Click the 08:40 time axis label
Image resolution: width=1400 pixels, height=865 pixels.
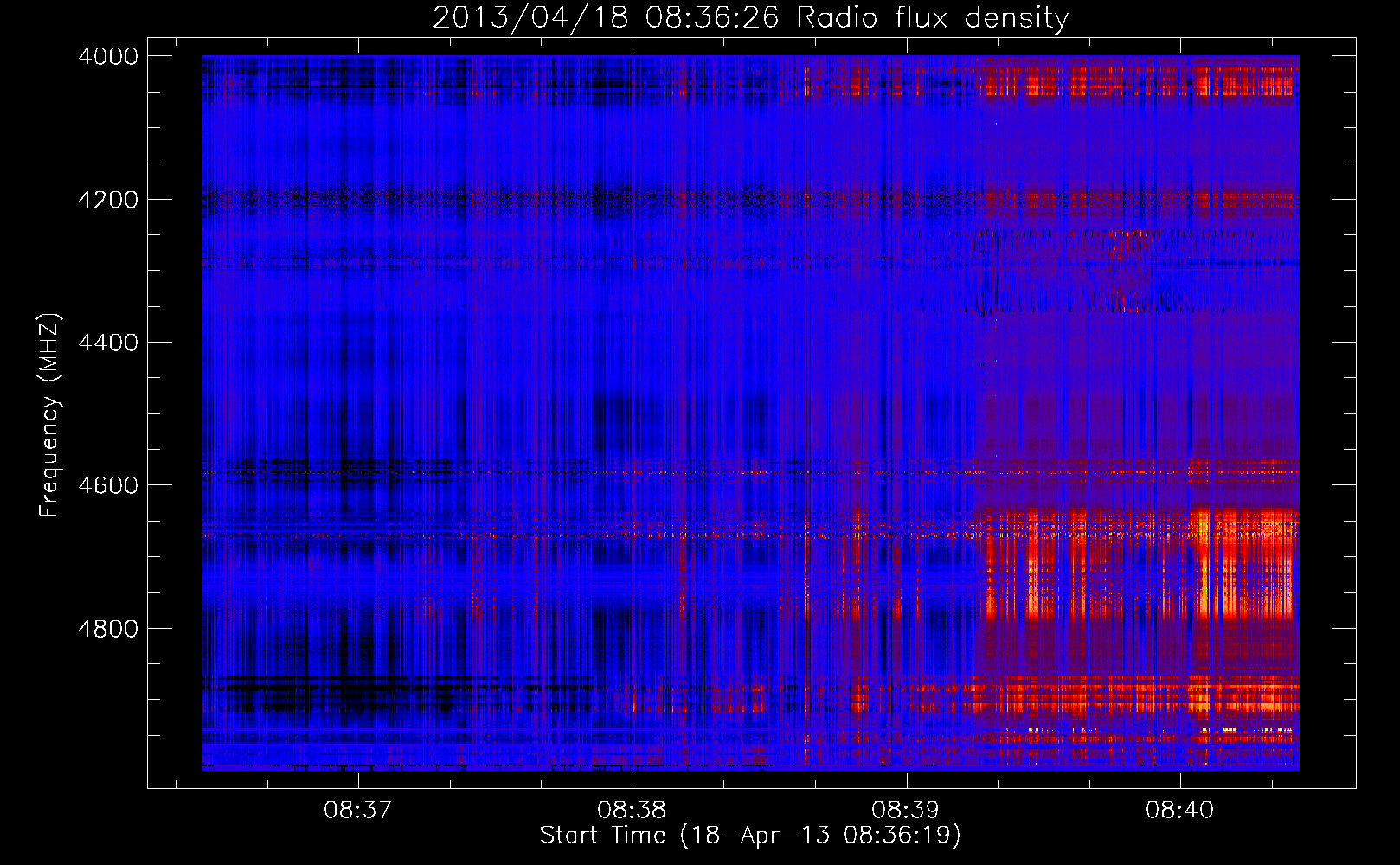point(1180,811)
